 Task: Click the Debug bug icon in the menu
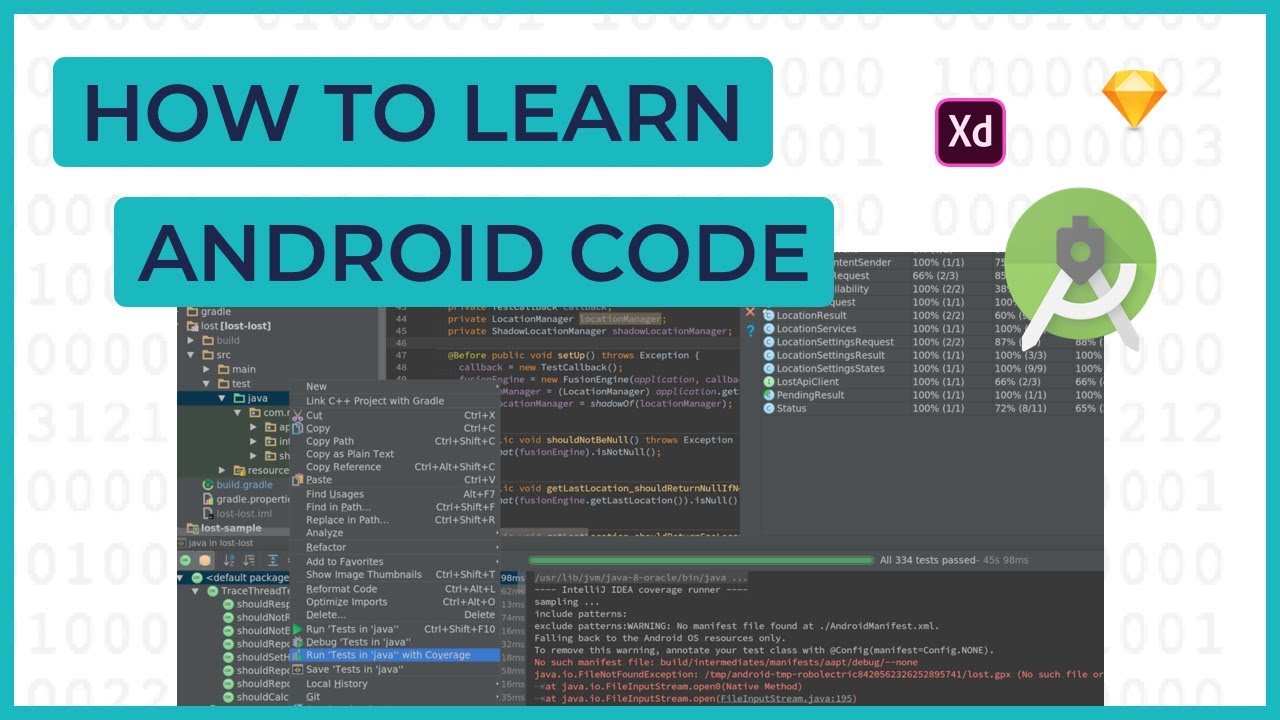pyautogui.click(x=297, y=642)
